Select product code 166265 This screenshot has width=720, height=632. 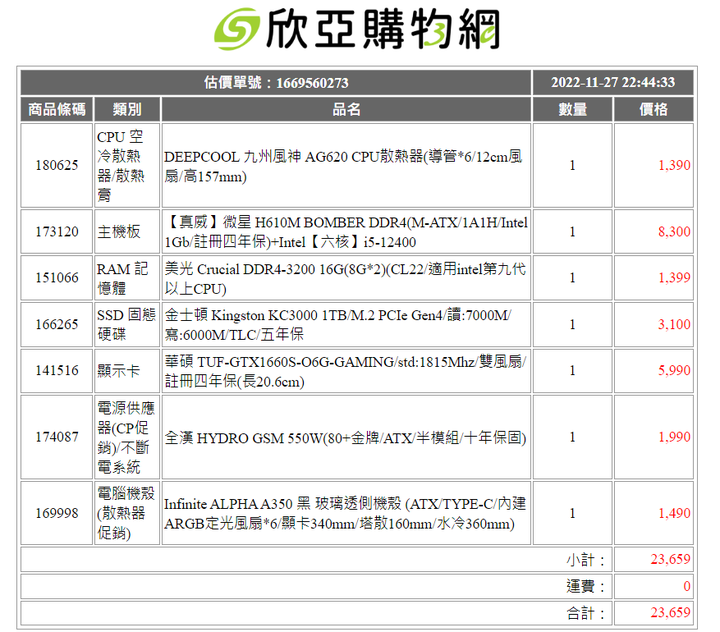pyautogui.click(x=57, y=324)
